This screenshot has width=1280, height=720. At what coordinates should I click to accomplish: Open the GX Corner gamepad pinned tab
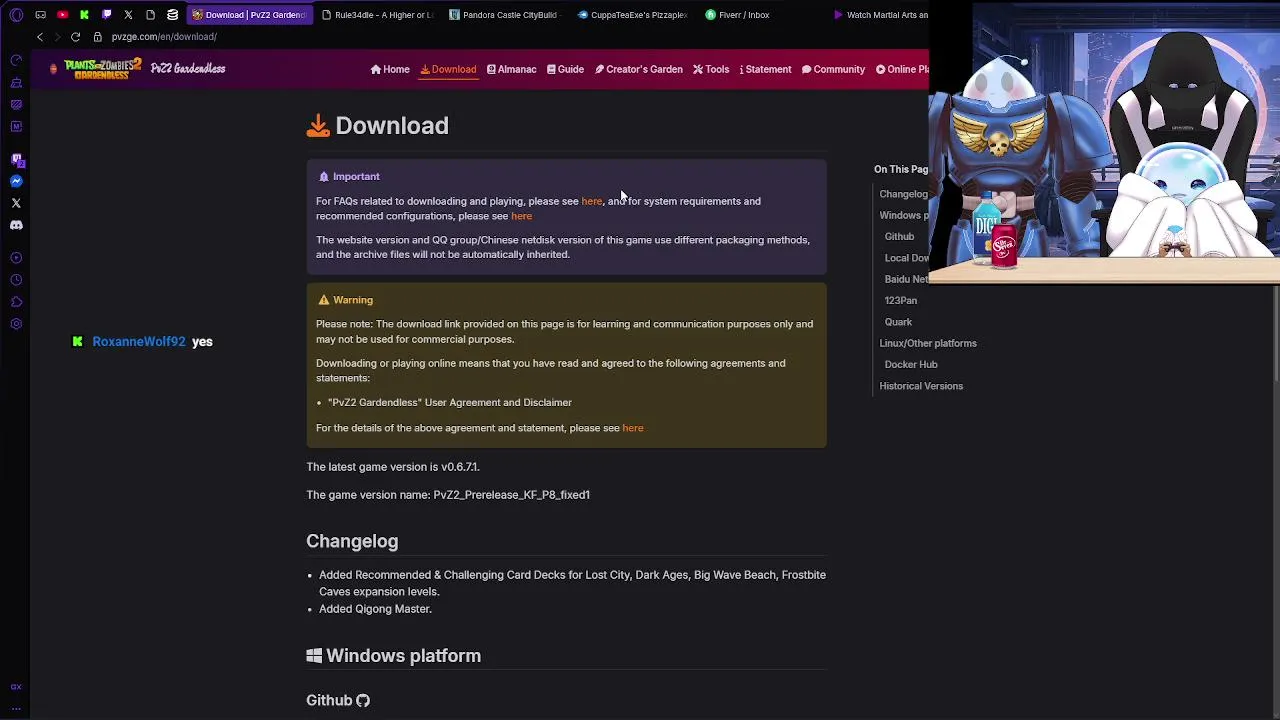tap(40, 15)
